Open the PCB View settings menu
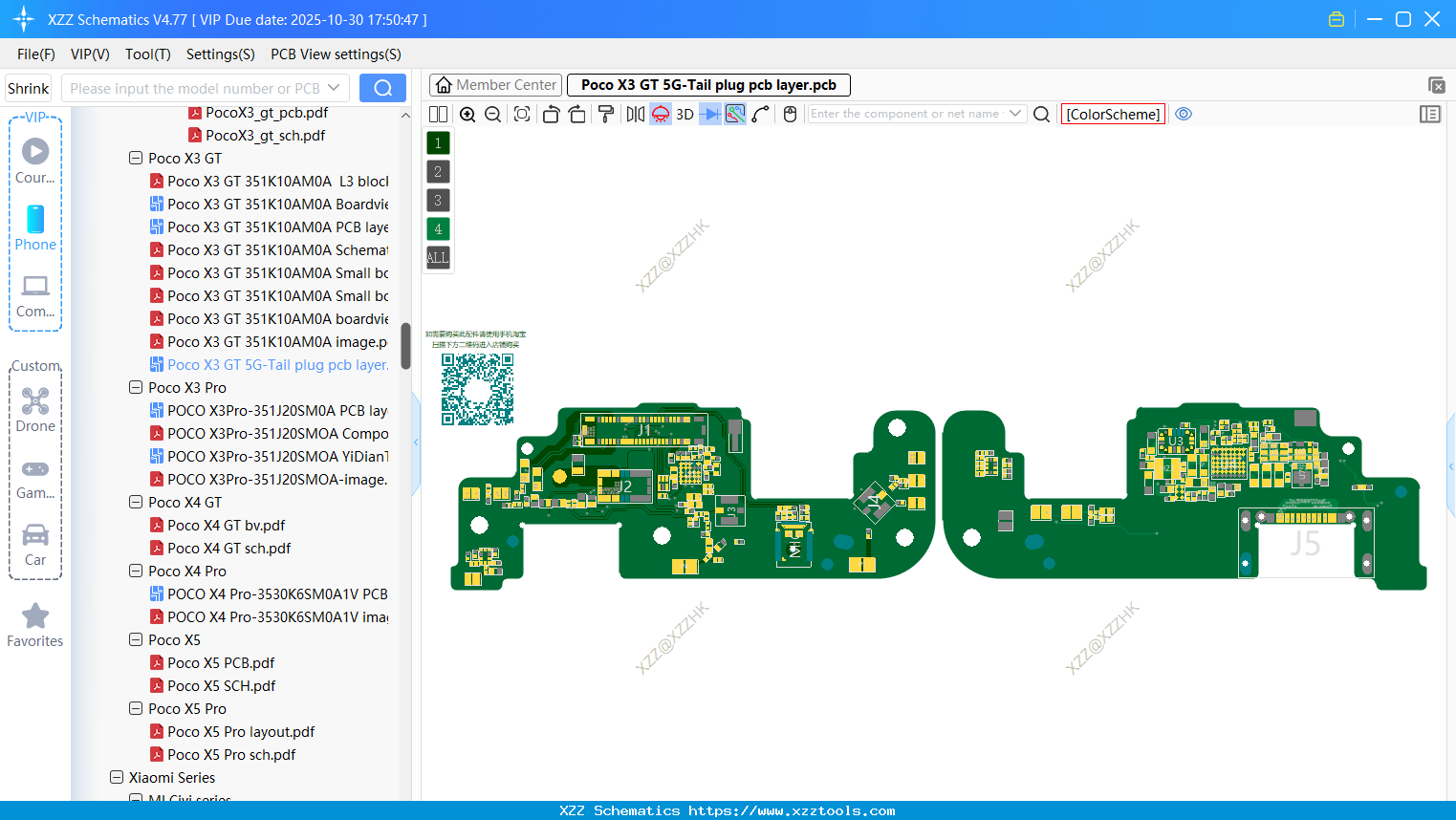Viewport: 1456px width, 820px height. coord(336,54)
